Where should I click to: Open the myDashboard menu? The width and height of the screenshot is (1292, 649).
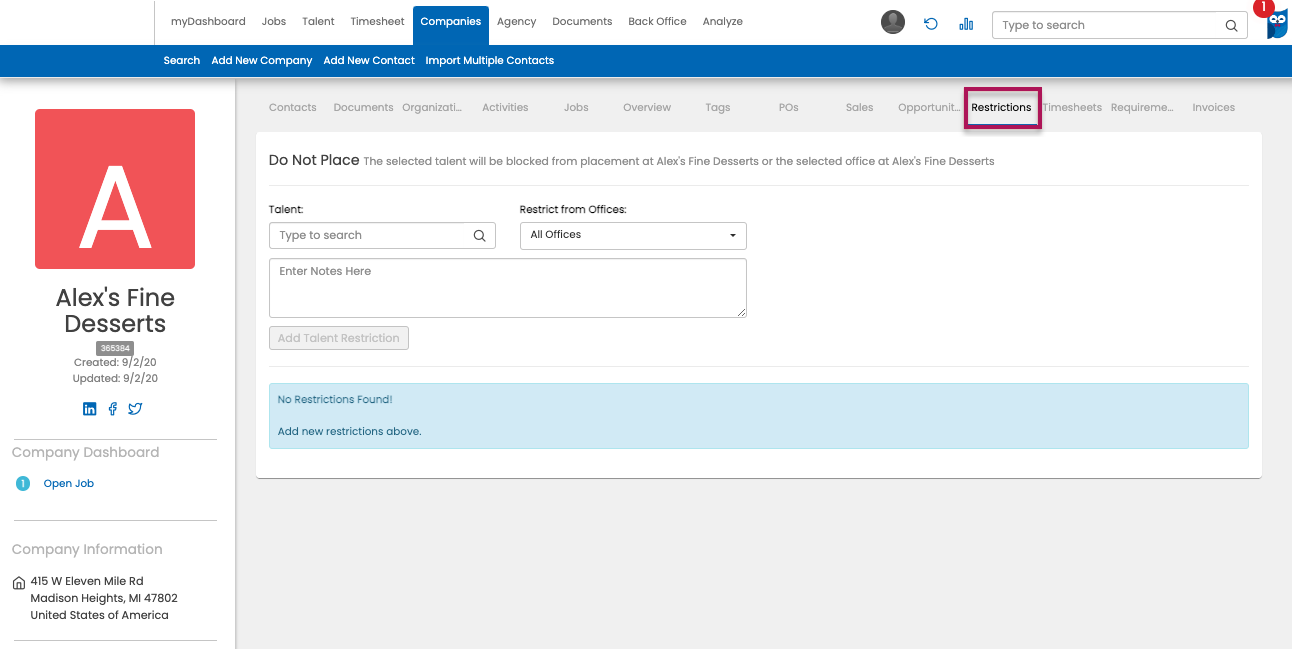point(208,22)
